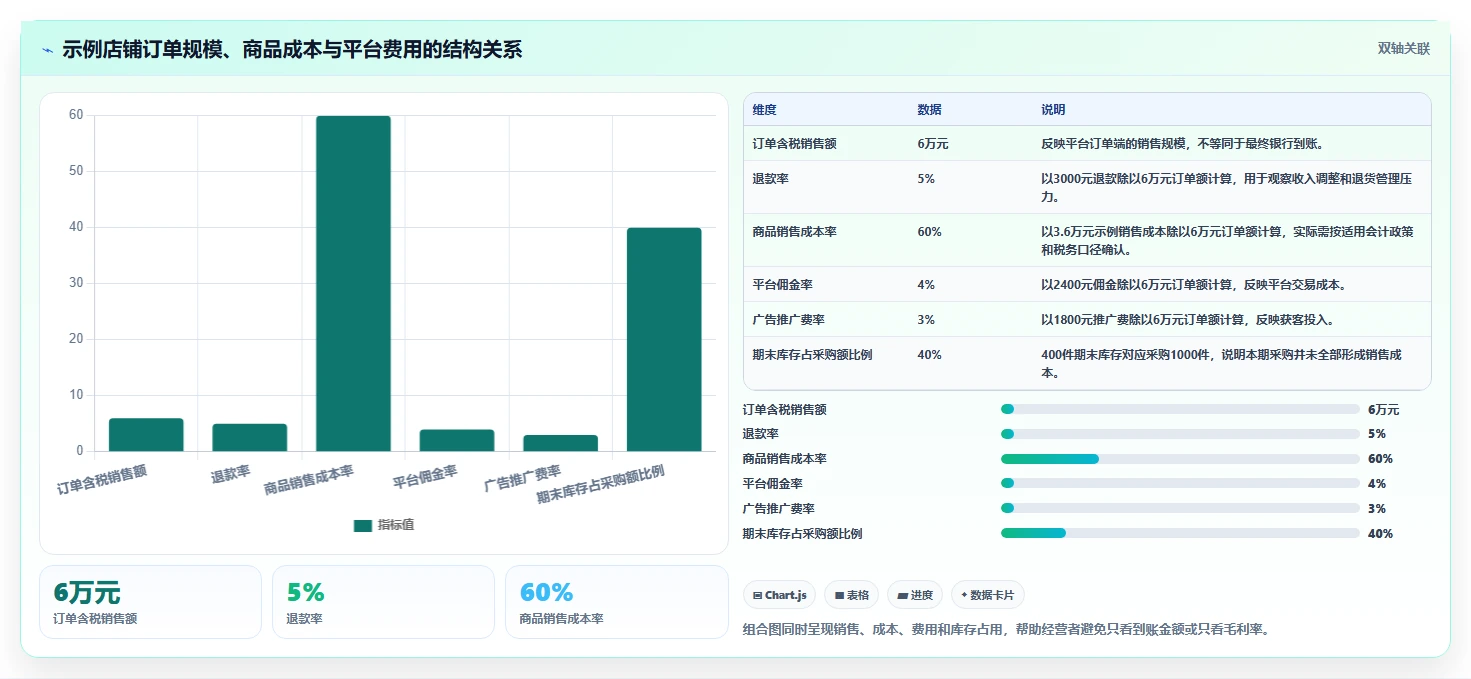Click the 双轴关联 label in header
This screenshot has height=679, width=1471.
point(1403,48)
